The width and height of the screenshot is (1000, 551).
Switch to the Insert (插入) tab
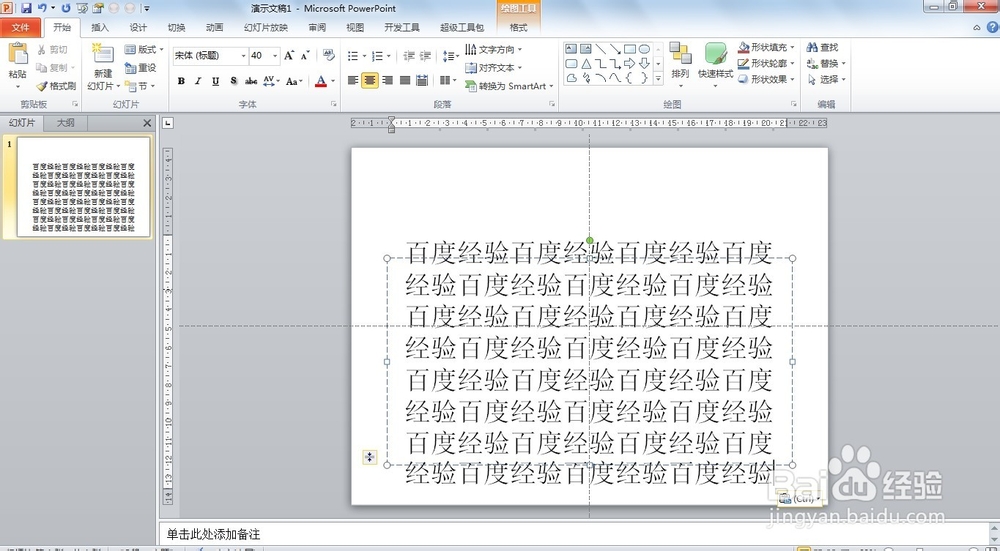click(x=100, y=27)
